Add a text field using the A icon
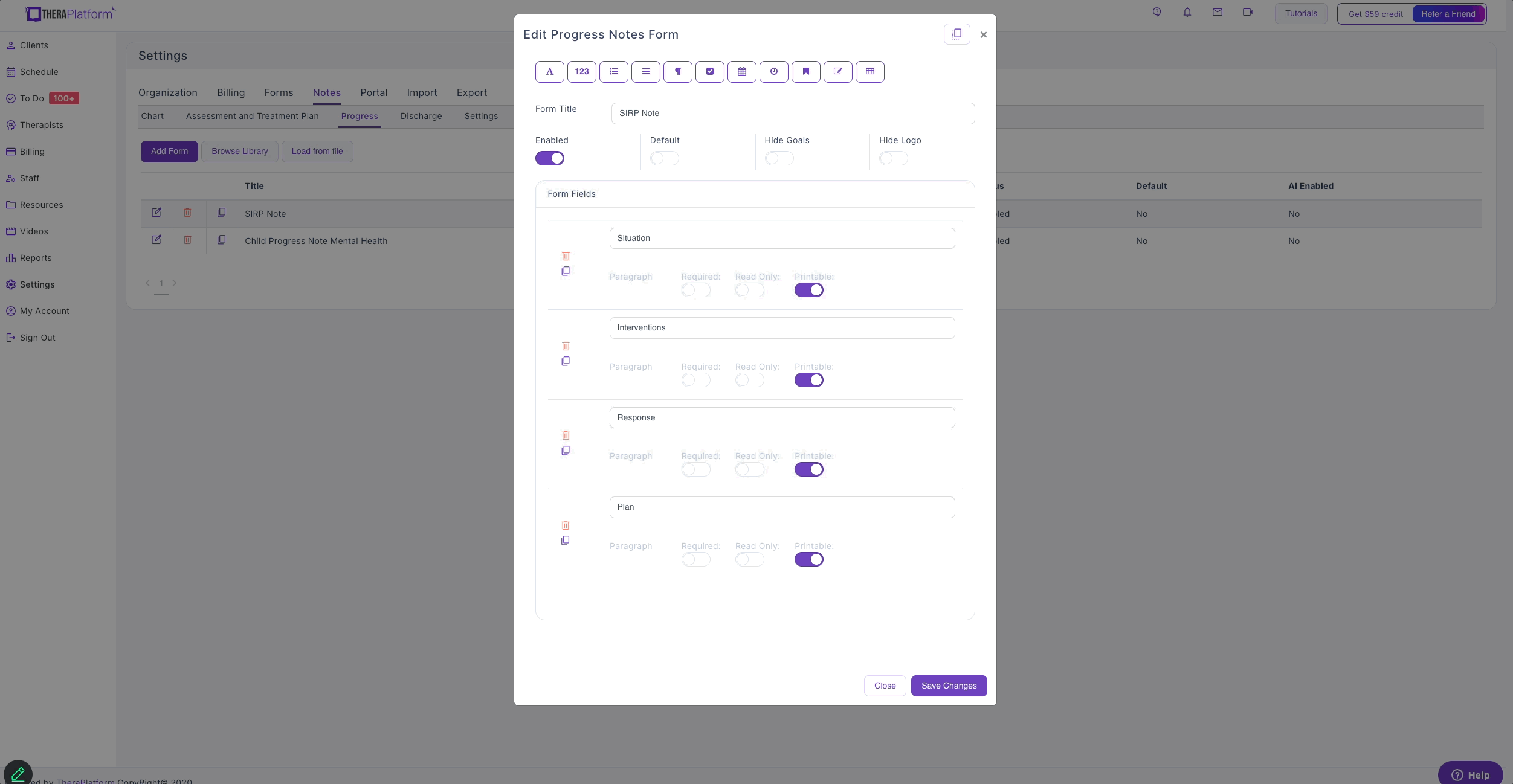 (x=549, y=71)
